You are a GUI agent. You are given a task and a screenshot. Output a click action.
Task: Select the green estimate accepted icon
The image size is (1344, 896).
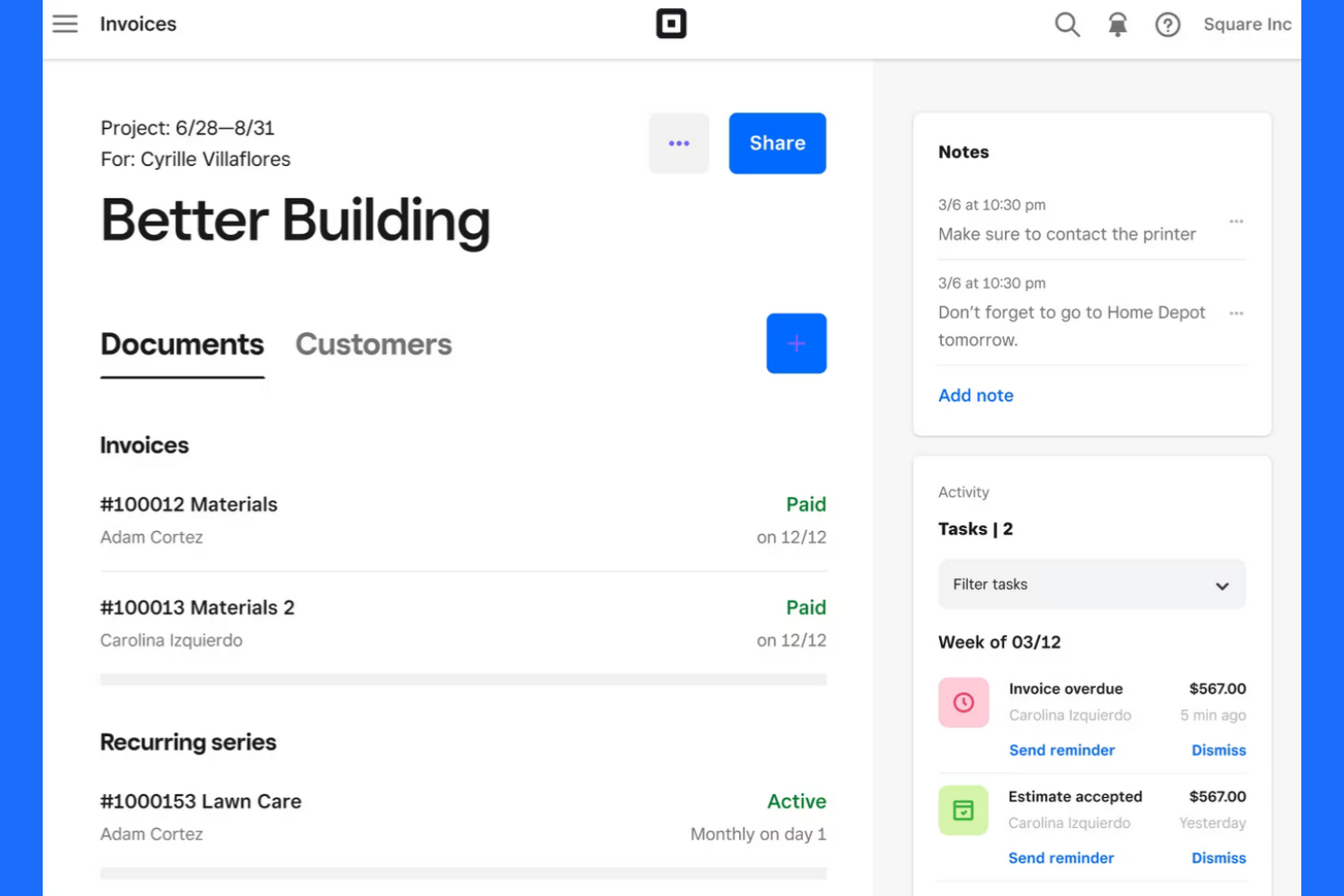pyautogui.click(x=964, y=810)
